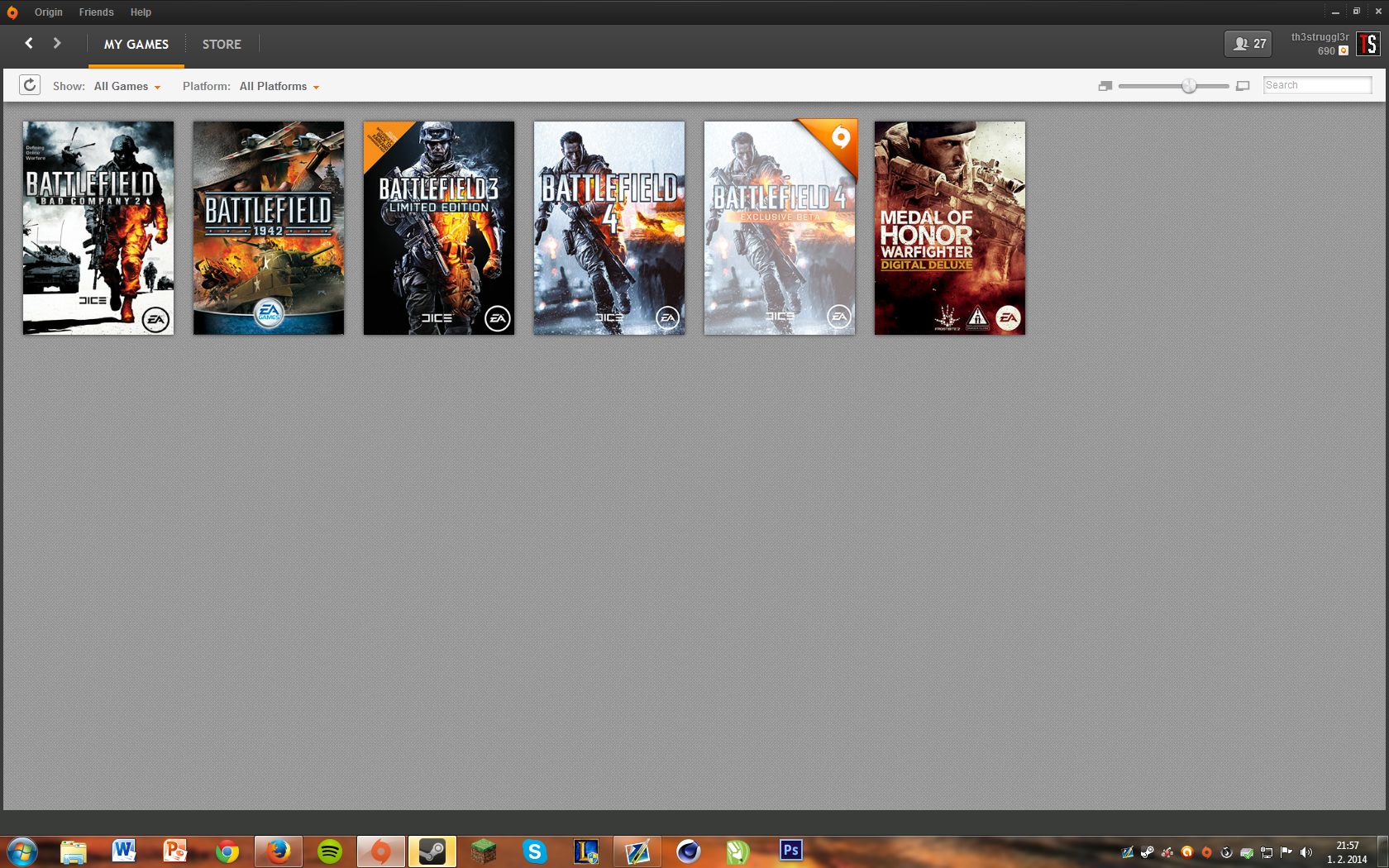
Task: Go back with the left arrow
Action: 29,43
